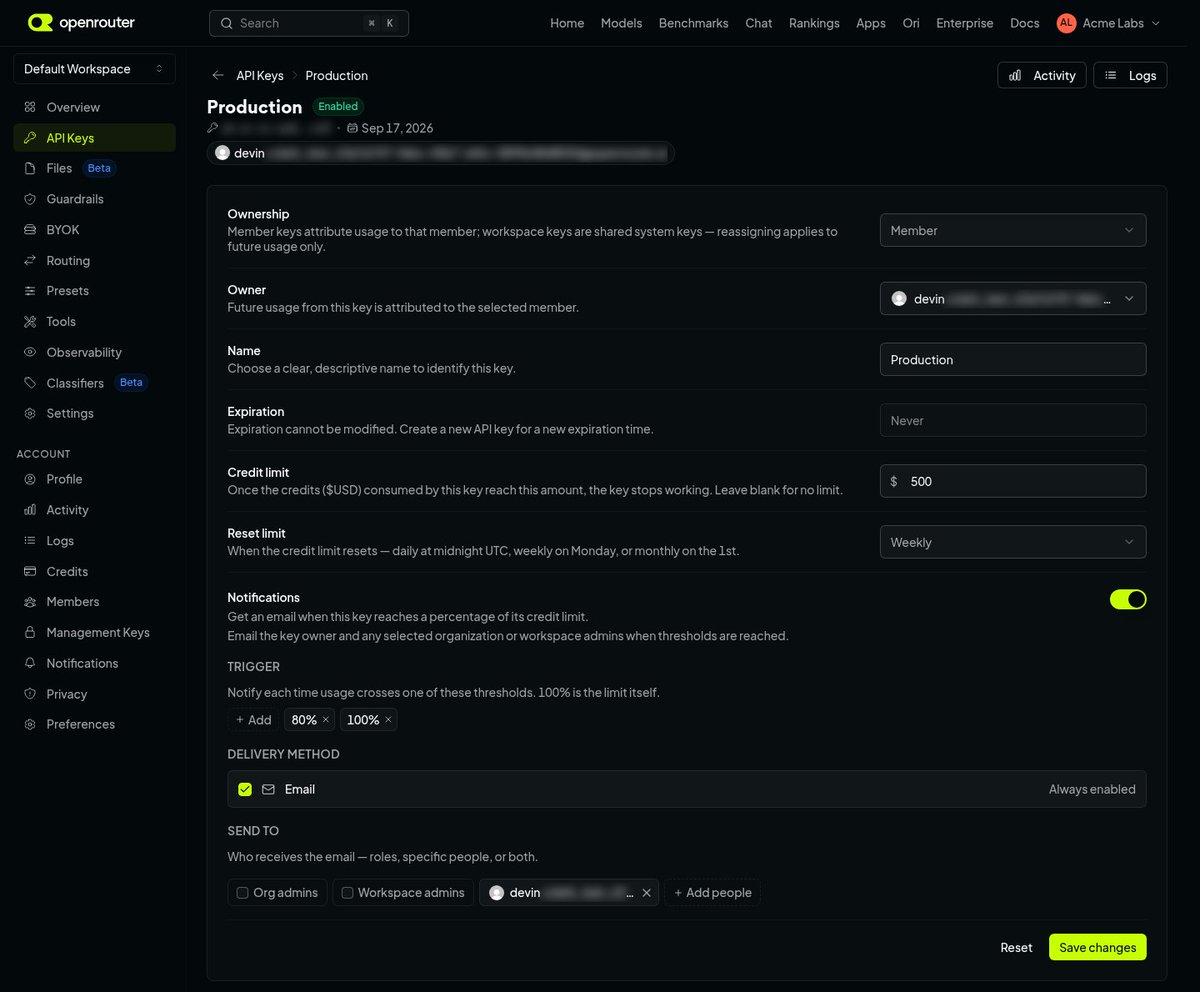Click the key icon beside API Keys

point(30,138)
